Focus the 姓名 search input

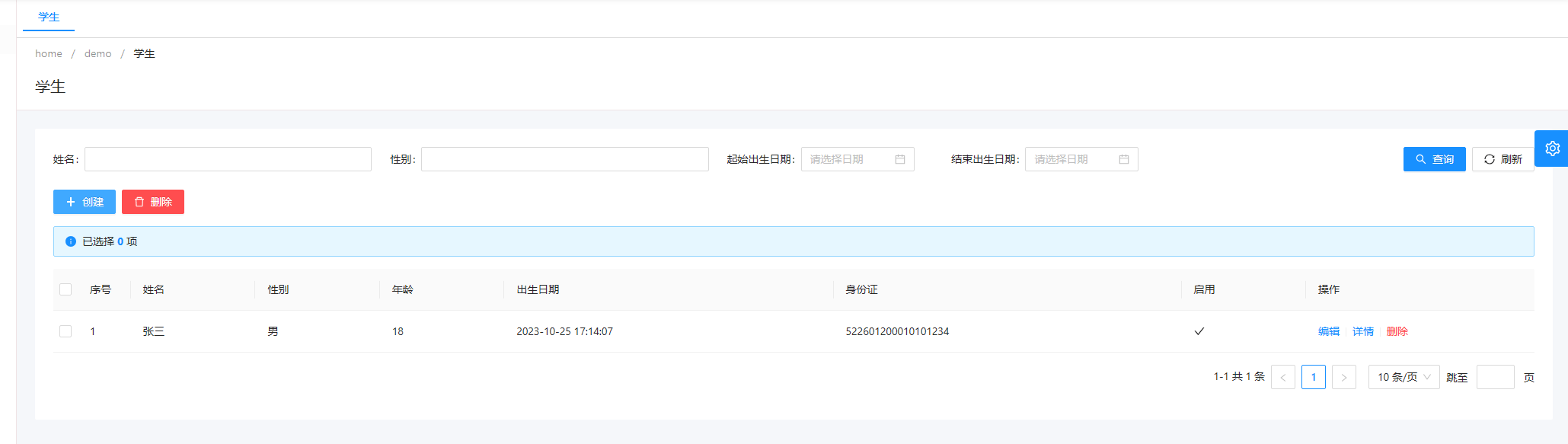(x=228, y=159)
